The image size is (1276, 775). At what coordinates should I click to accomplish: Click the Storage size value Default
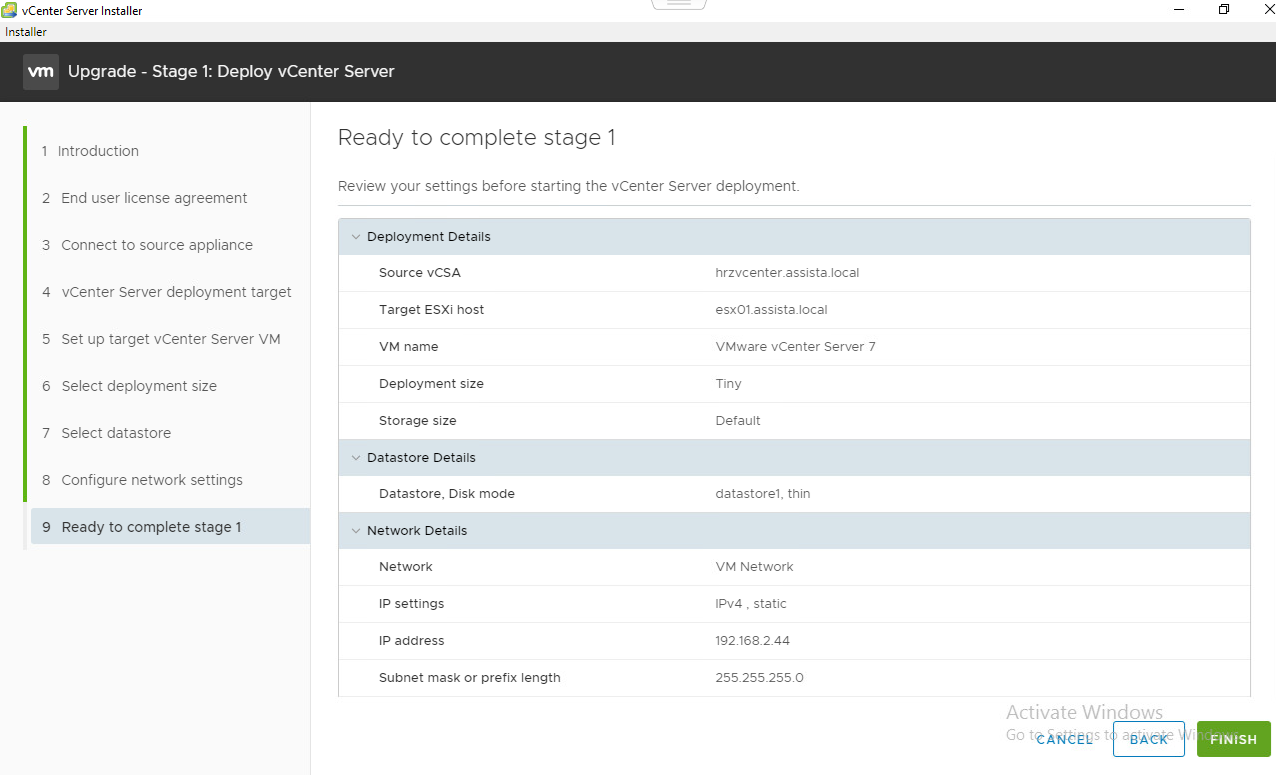[x=738, y=421]
